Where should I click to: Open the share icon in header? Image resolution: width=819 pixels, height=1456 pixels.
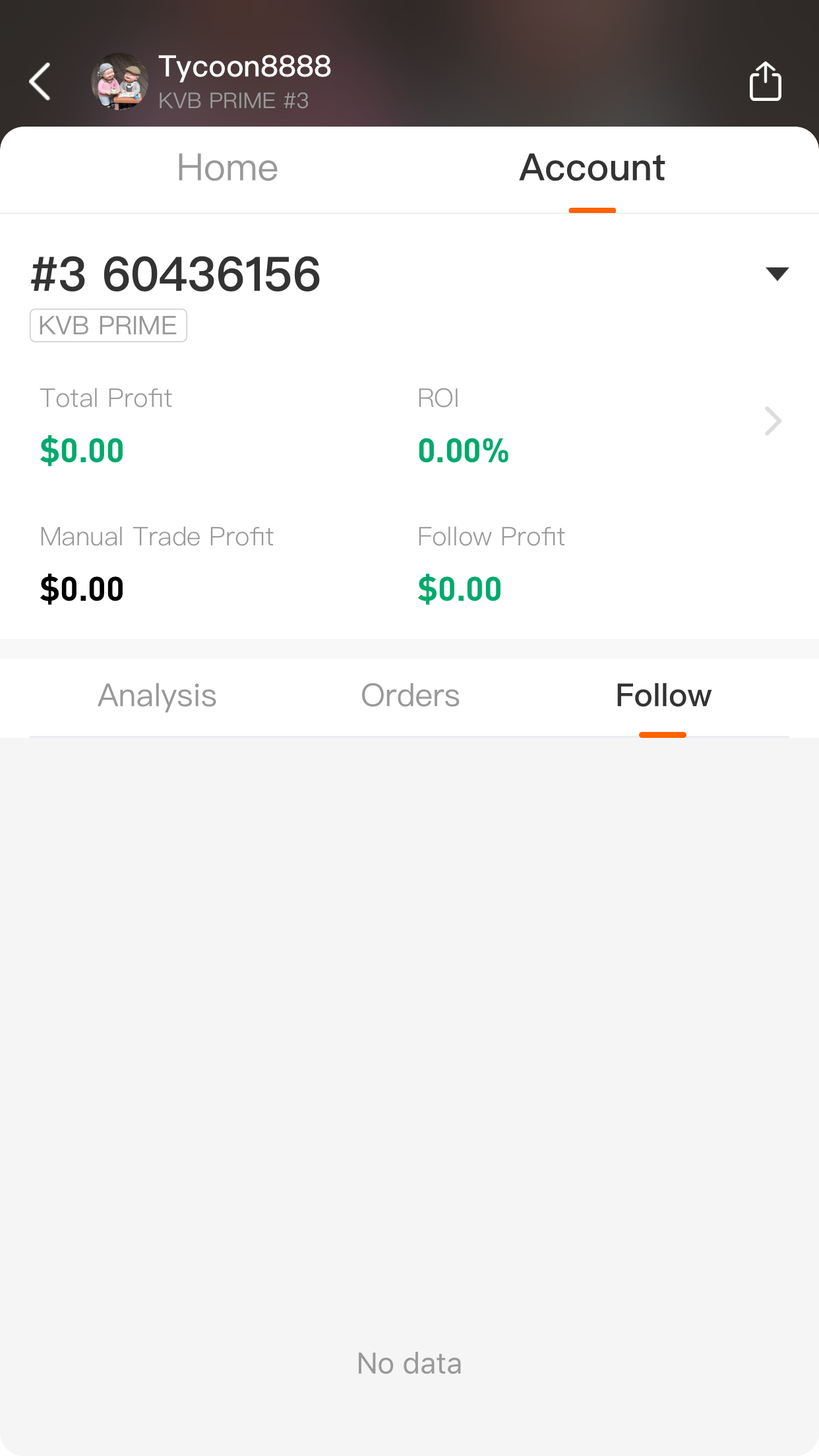tap(766, 81)
